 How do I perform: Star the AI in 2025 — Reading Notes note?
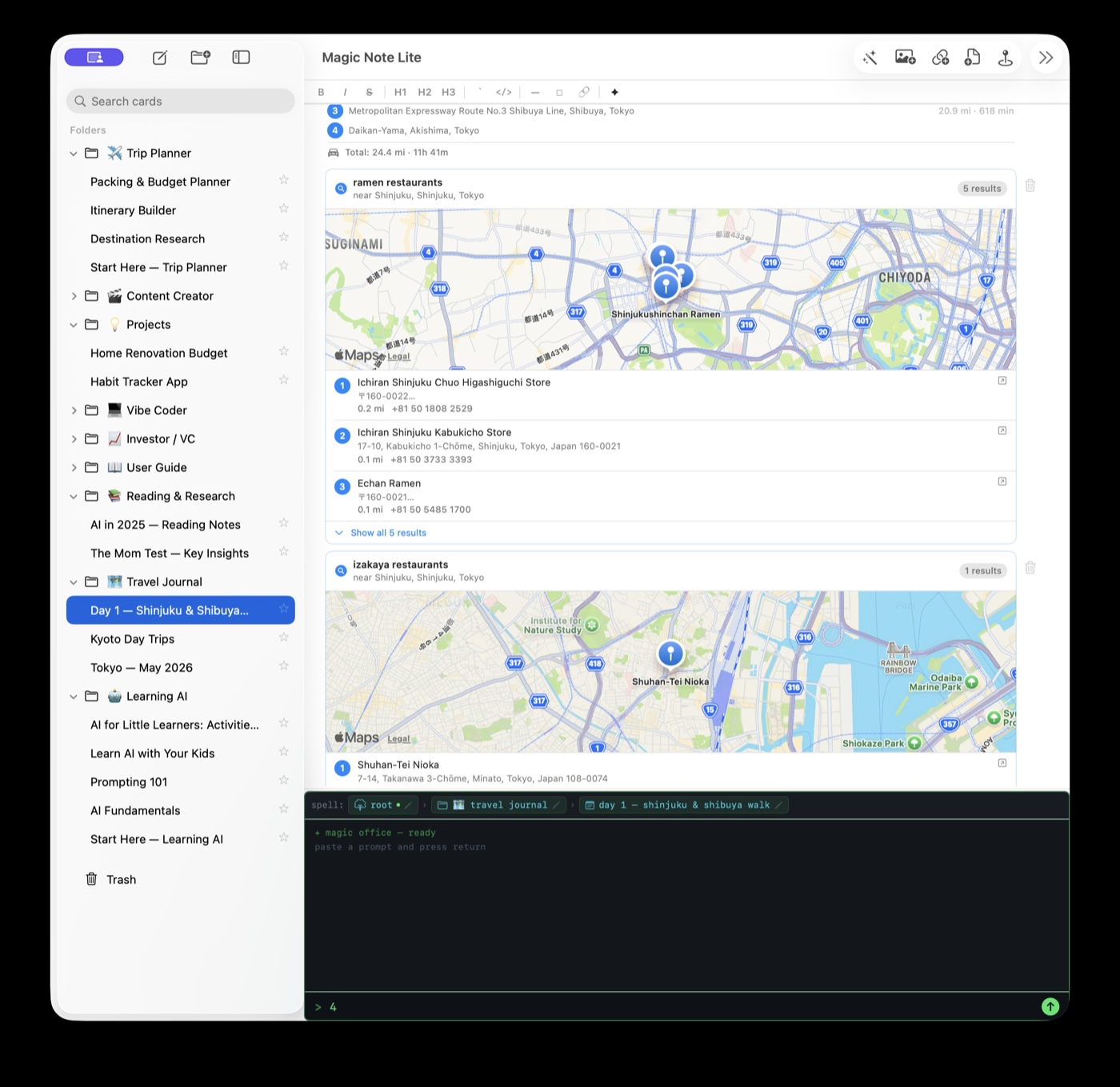click(283, 524)
